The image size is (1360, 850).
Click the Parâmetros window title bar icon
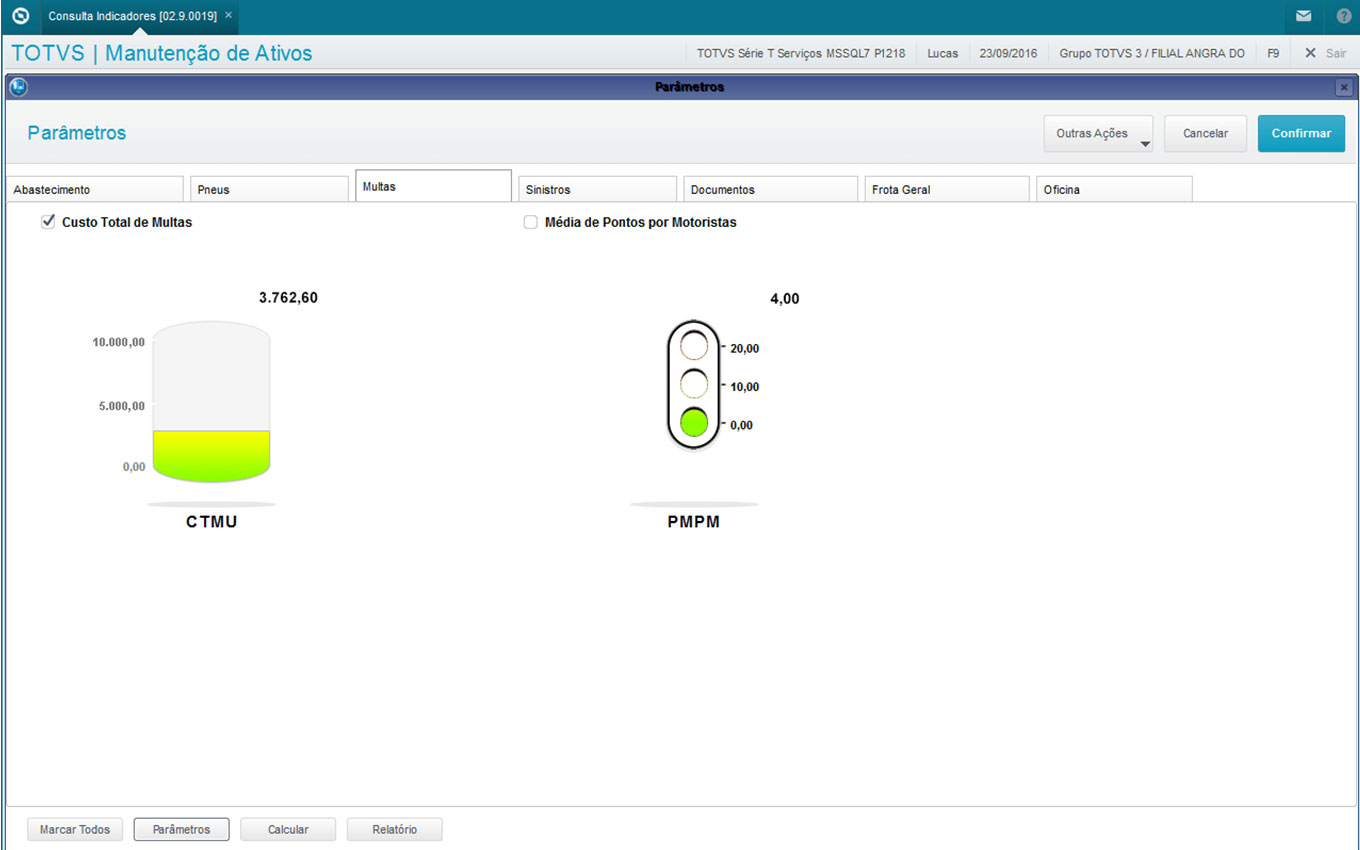(x=17, y=87)
